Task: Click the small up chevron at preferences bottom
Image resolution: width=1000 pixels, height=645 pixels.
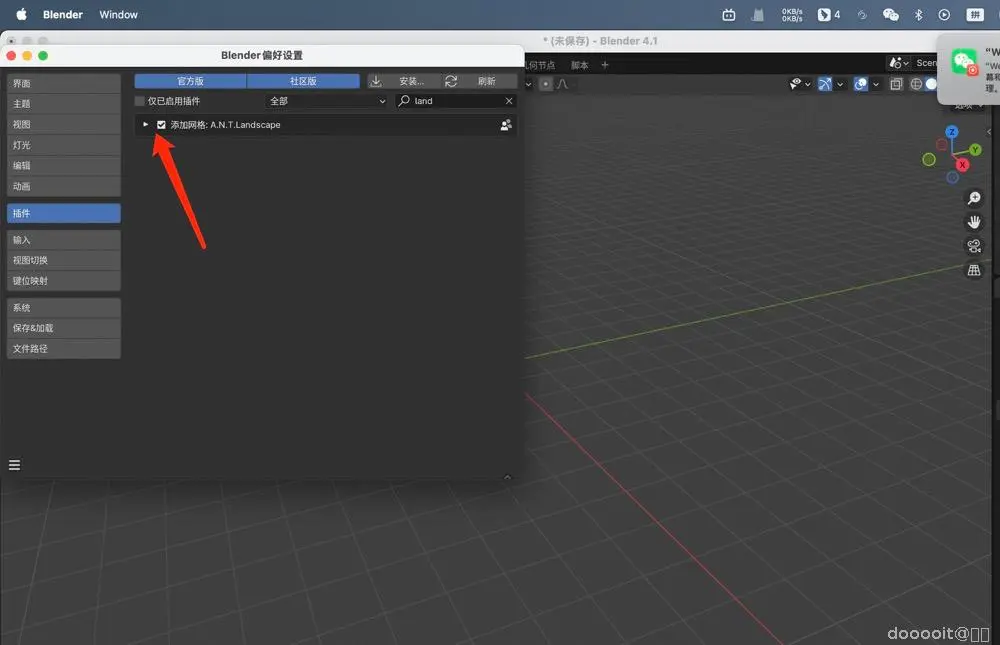Action: [x=508, y=477]
